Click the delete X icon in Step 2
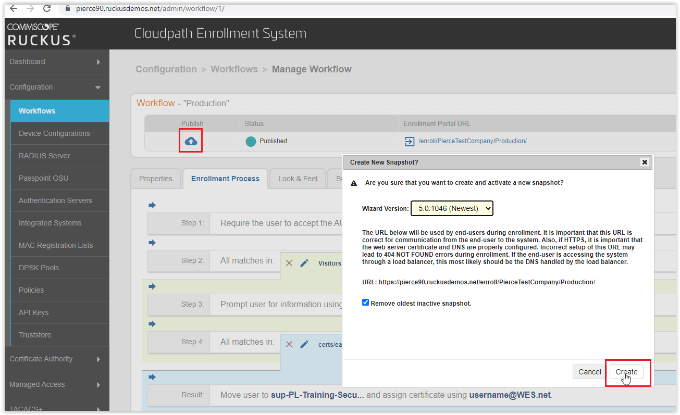680x415 pixels. 289,263
